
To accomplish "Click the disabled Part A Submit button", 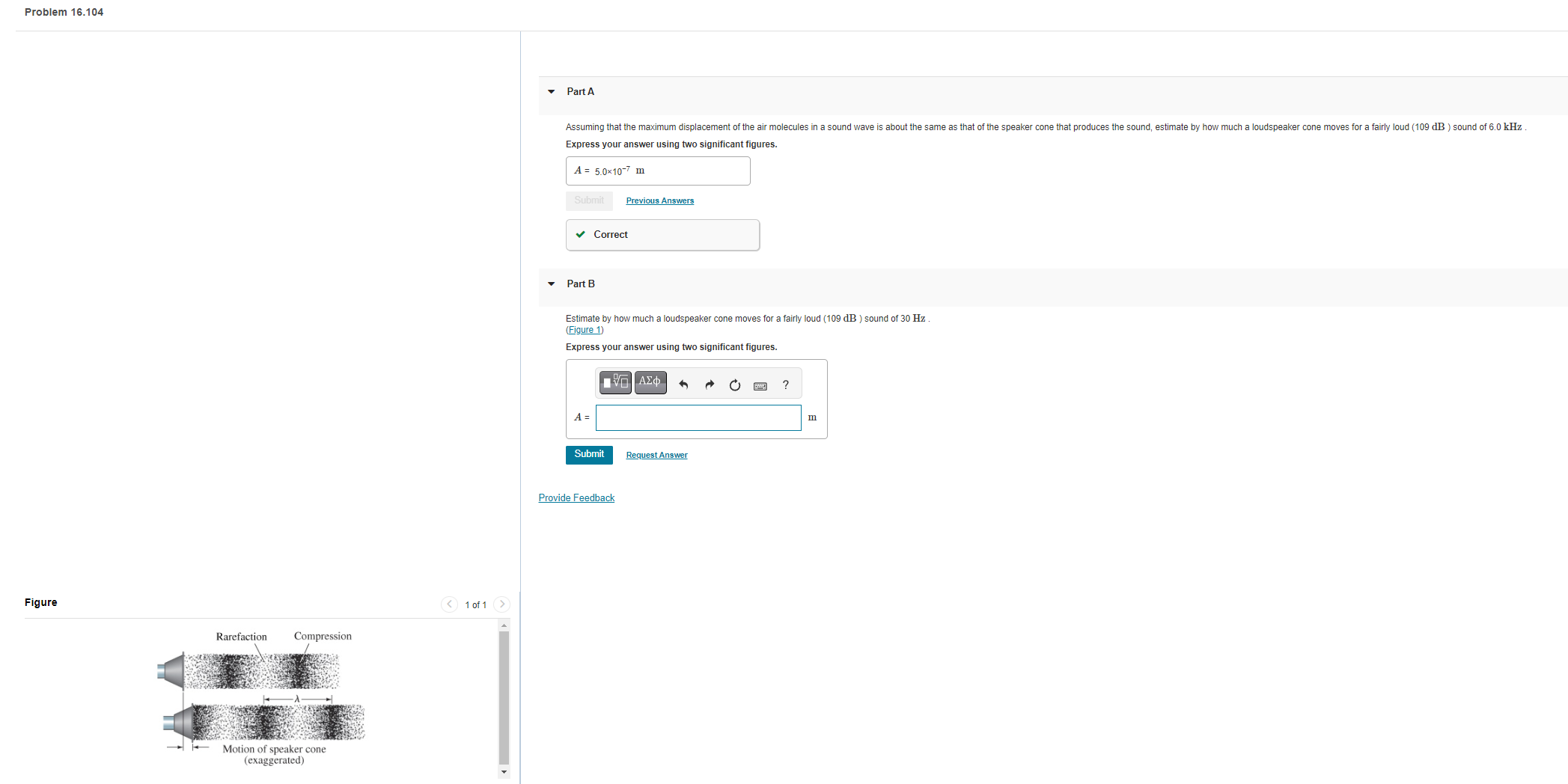I will coord(589,200).
